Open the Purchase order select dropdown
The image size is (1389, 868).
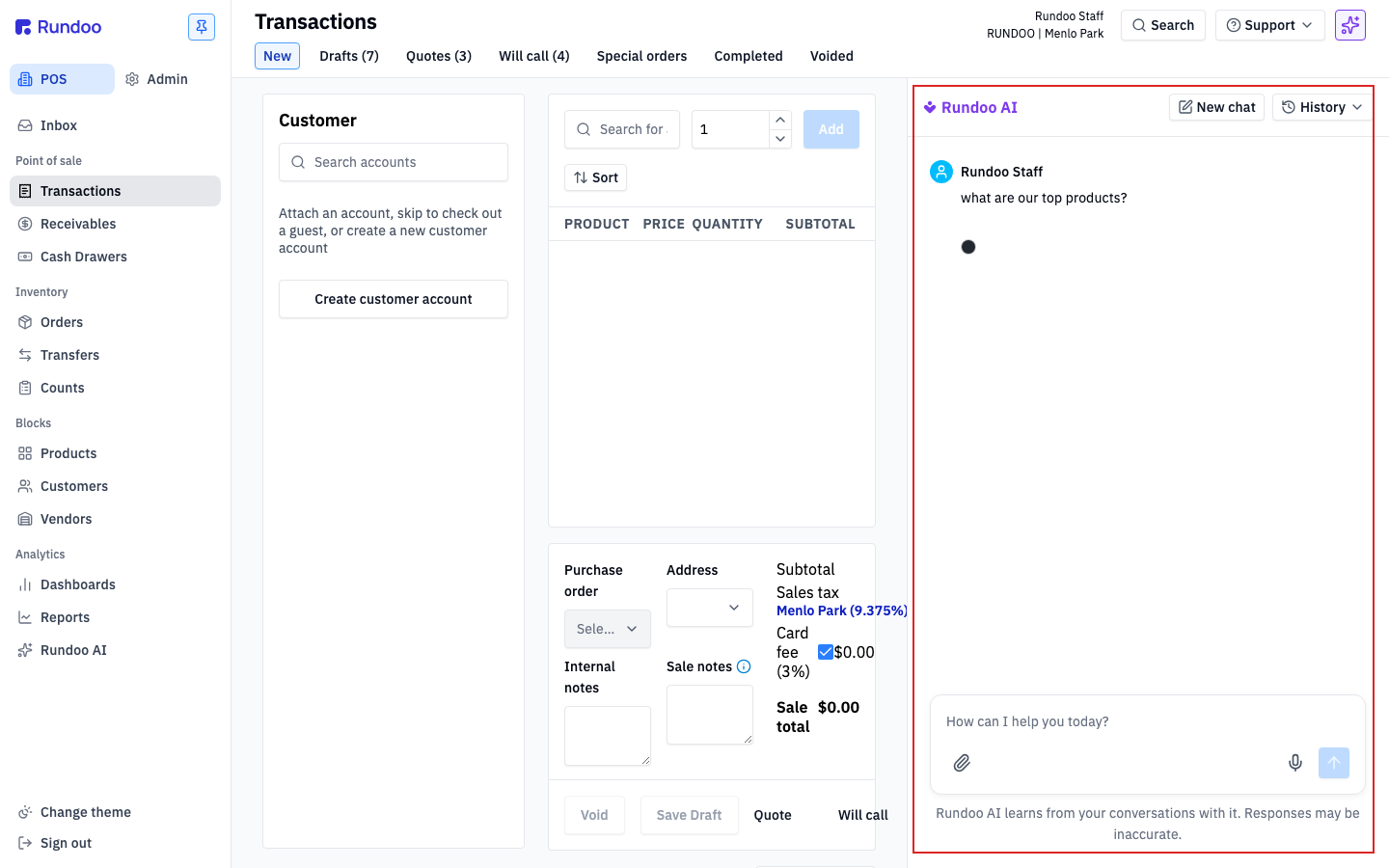pos(608,629)
